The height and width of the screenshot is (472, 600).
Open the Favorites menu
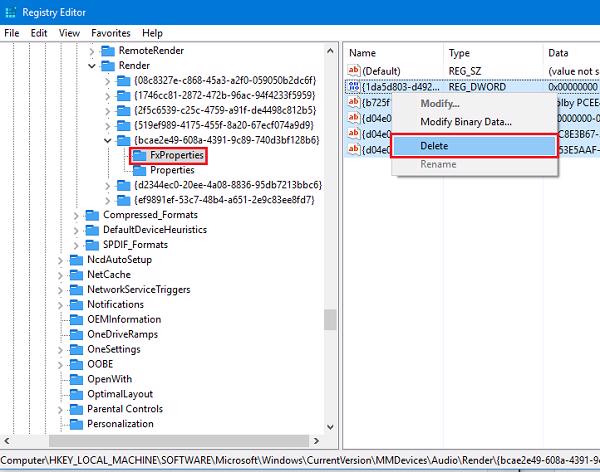coord(110,33)
